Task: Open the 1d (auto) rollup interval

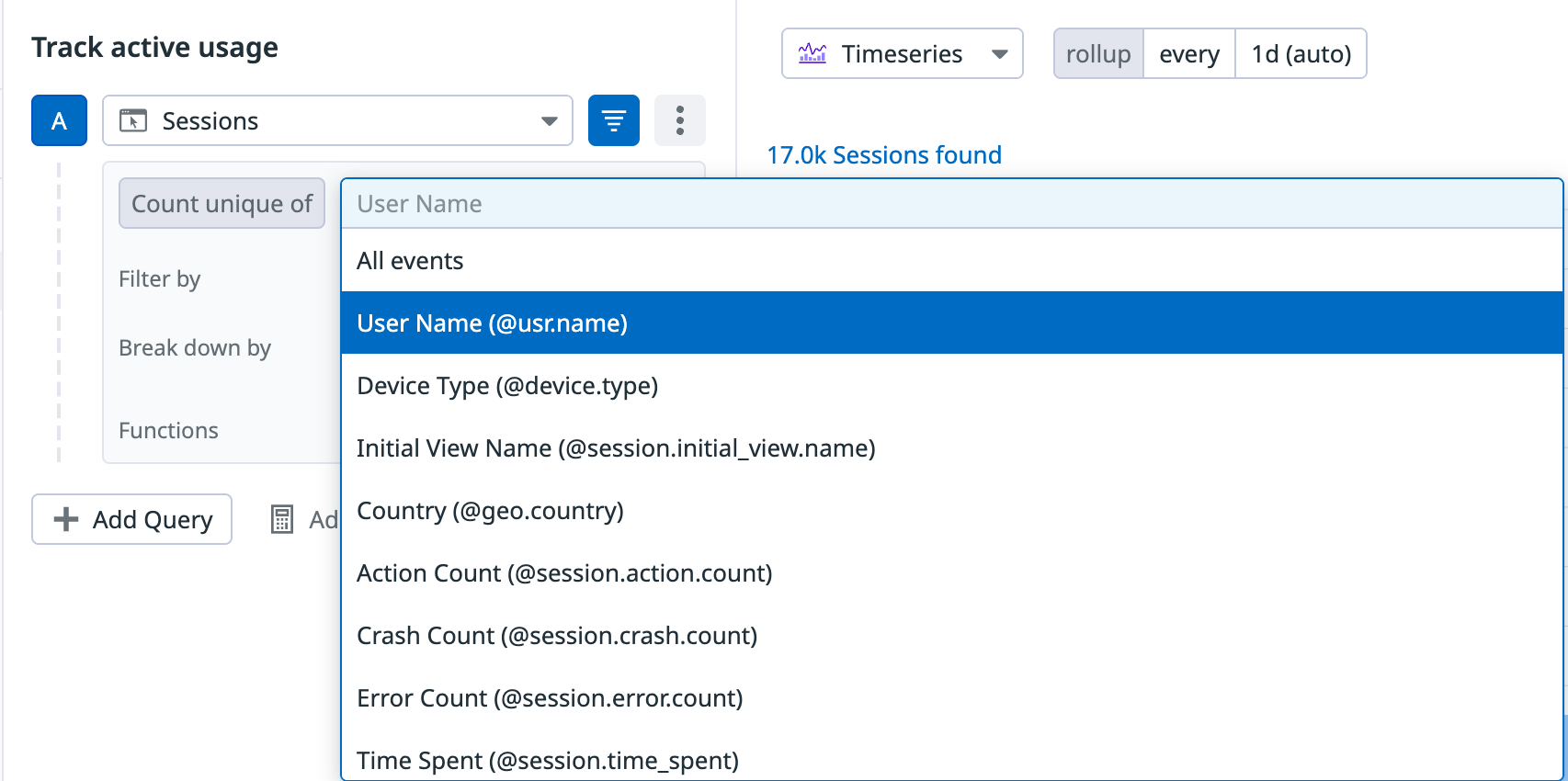Action: [1301, 53]
